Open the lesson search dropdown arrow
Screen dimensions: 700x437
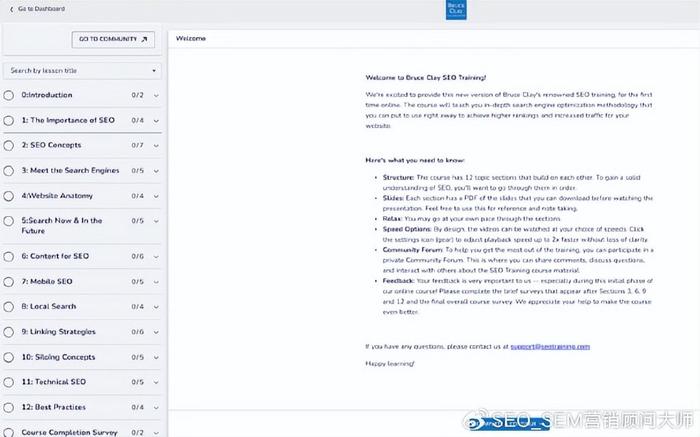[154, 71]
